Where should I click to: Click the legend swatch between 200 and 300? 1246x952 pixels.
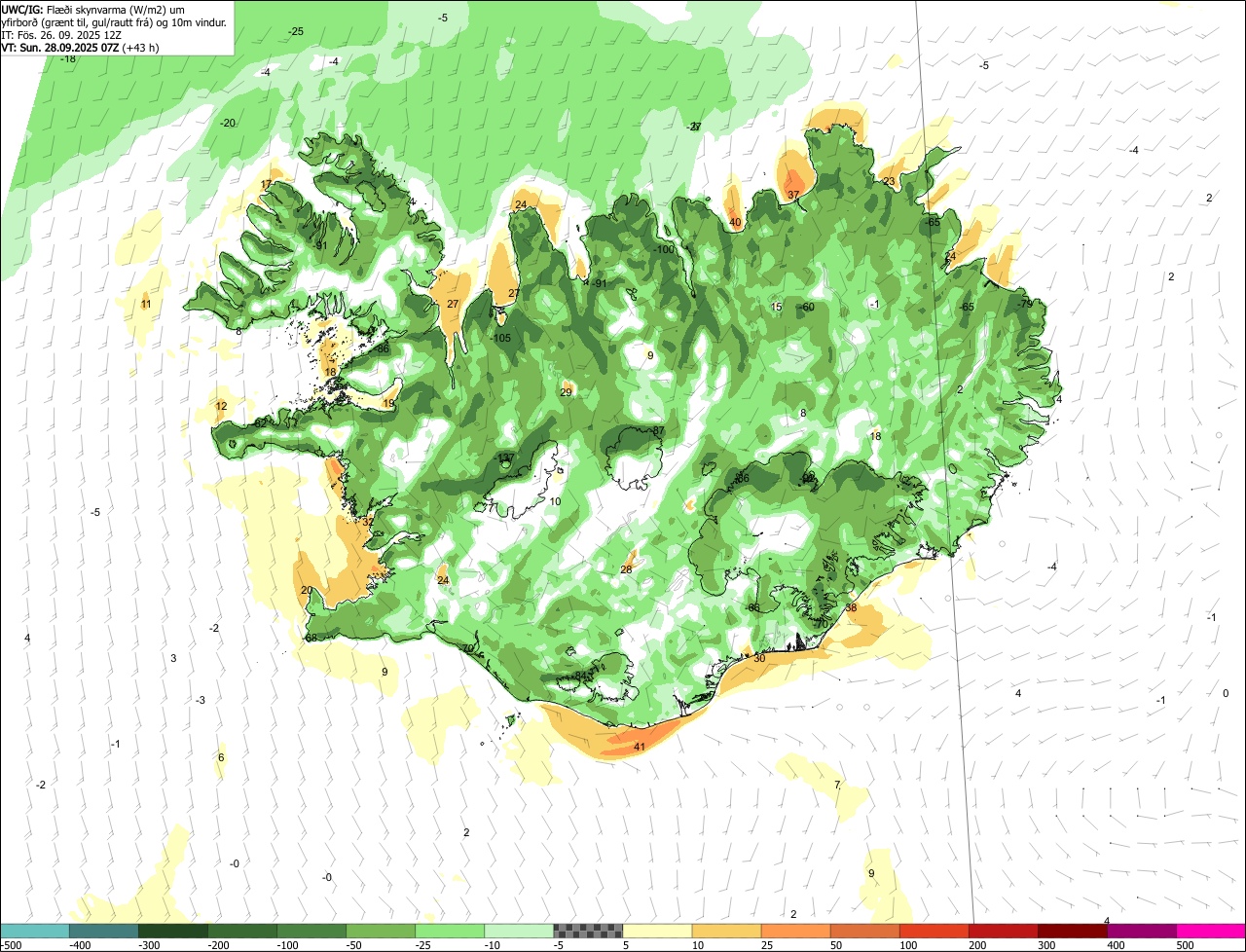[1004, 931]
